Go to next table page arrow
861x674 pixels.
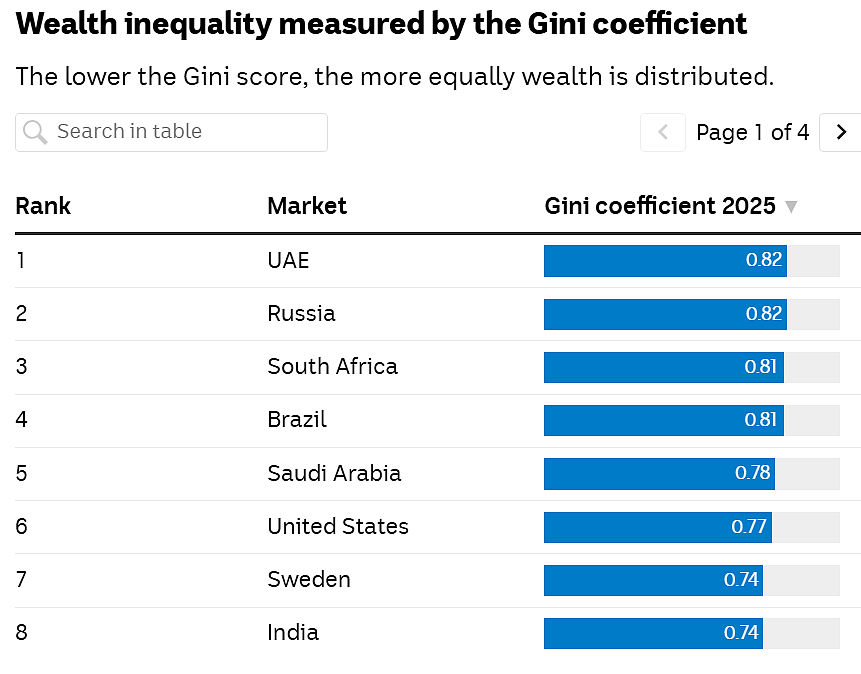(x=840, y=132)
